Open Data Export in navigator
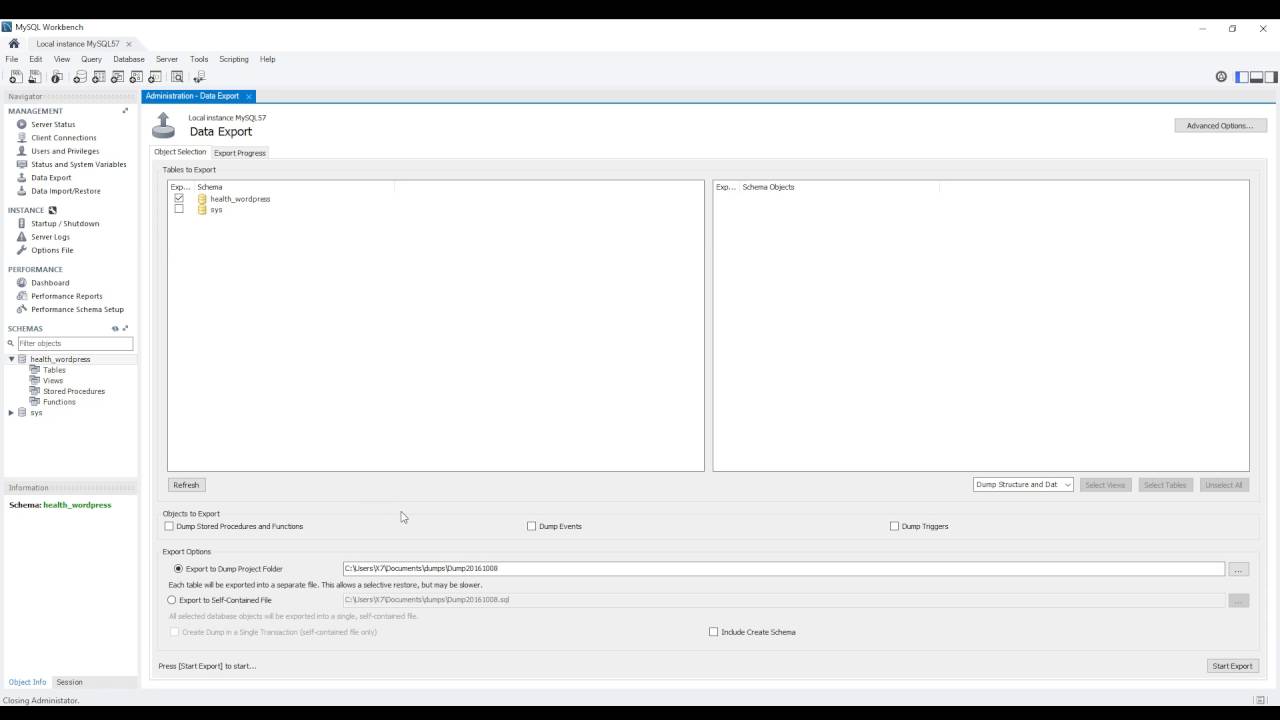Image resolution: width=1280 pixels, height=720 pixels. 51,178
